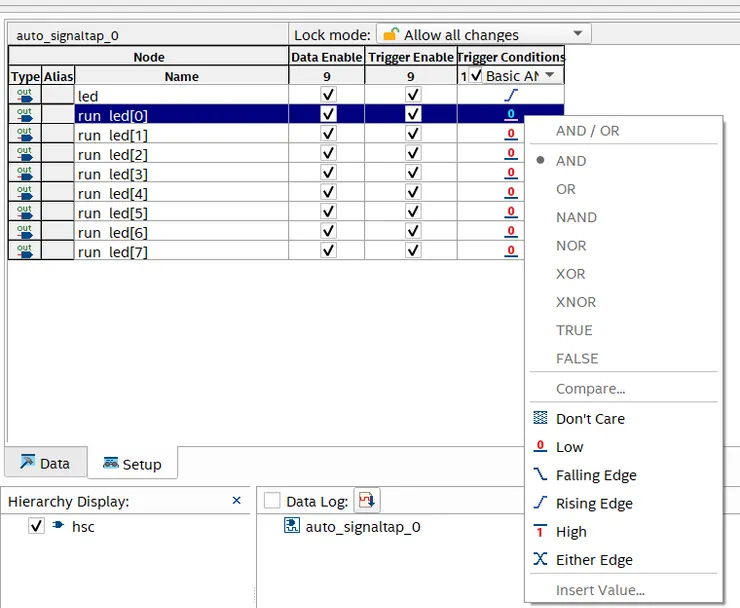Screen dimensions: 740x608
Task: Click the Data Log icon button
Action: (367, 501)
